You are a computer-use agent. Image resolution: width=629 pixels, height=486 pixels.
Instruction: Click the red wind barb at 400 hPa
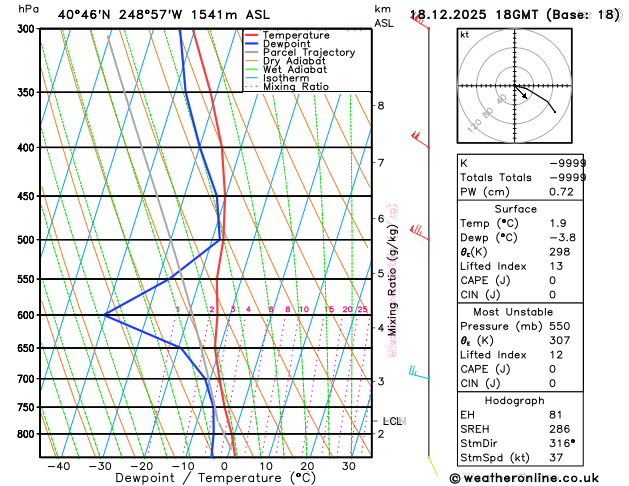click(x=420, y=140)
